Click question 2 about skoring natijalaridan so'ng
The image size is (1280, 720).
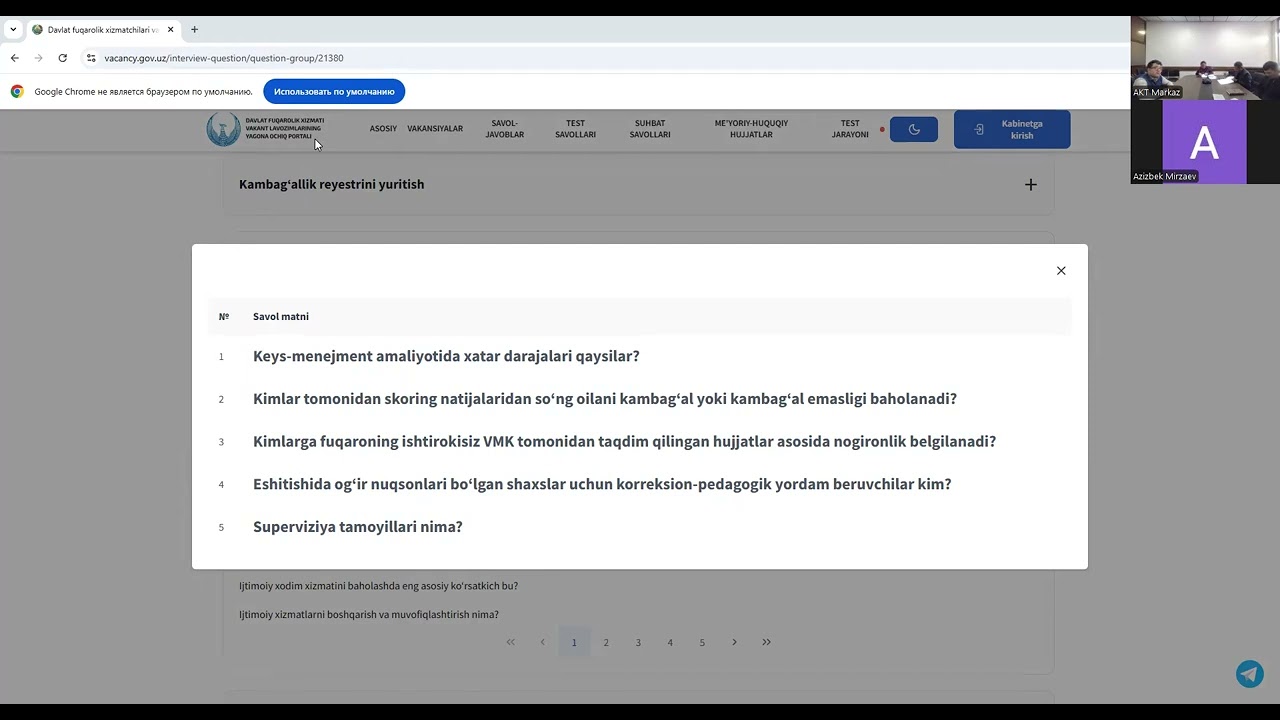click(x=605, y=399)
